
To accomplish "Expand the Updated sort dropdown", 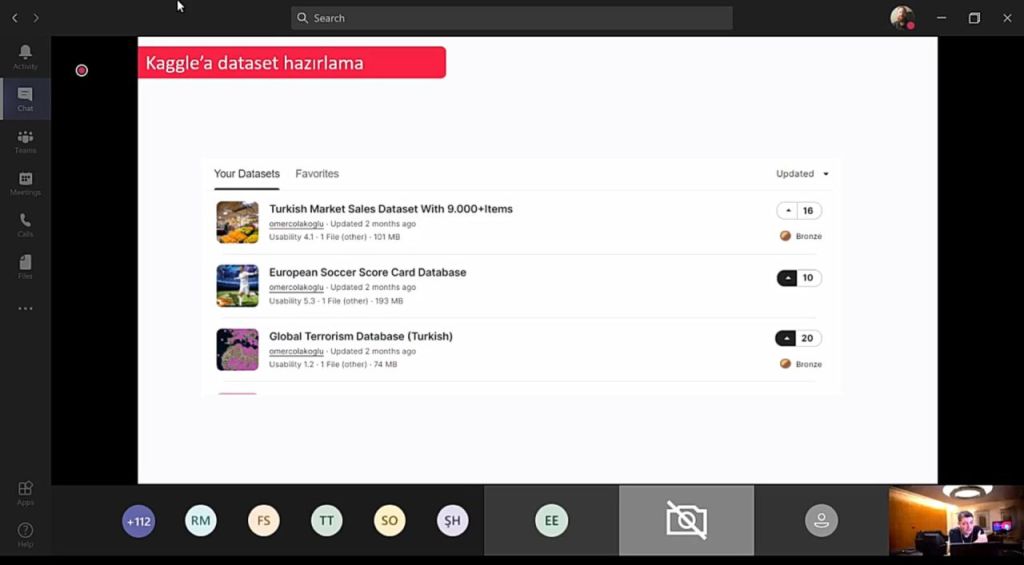I will [x=803, y=174].
